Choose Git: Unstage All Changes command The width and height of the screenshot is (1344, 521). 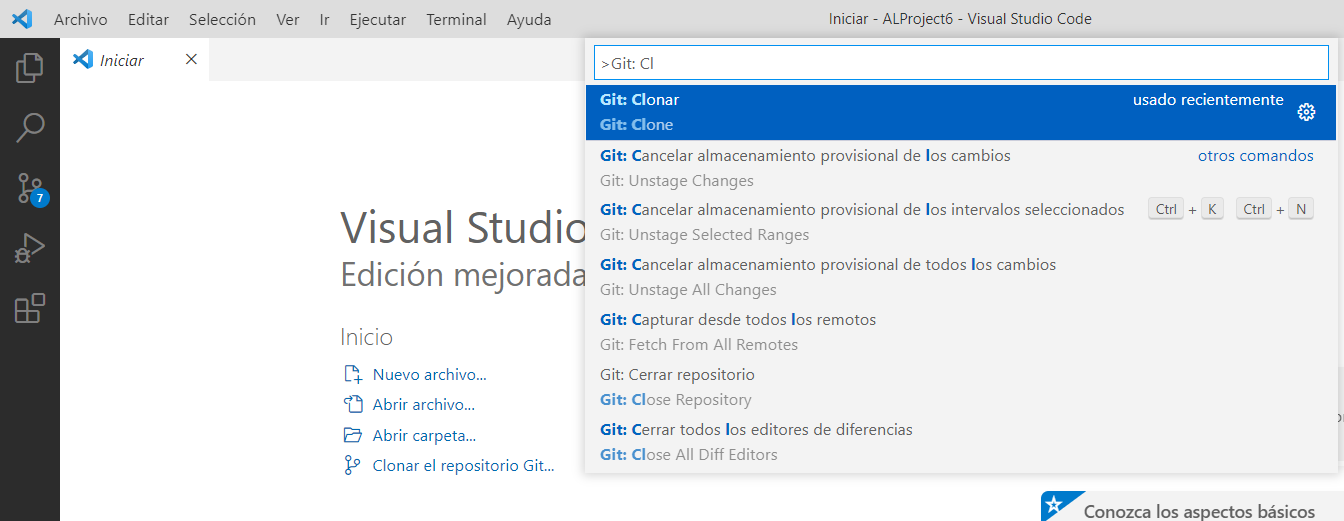click(961, 277)
